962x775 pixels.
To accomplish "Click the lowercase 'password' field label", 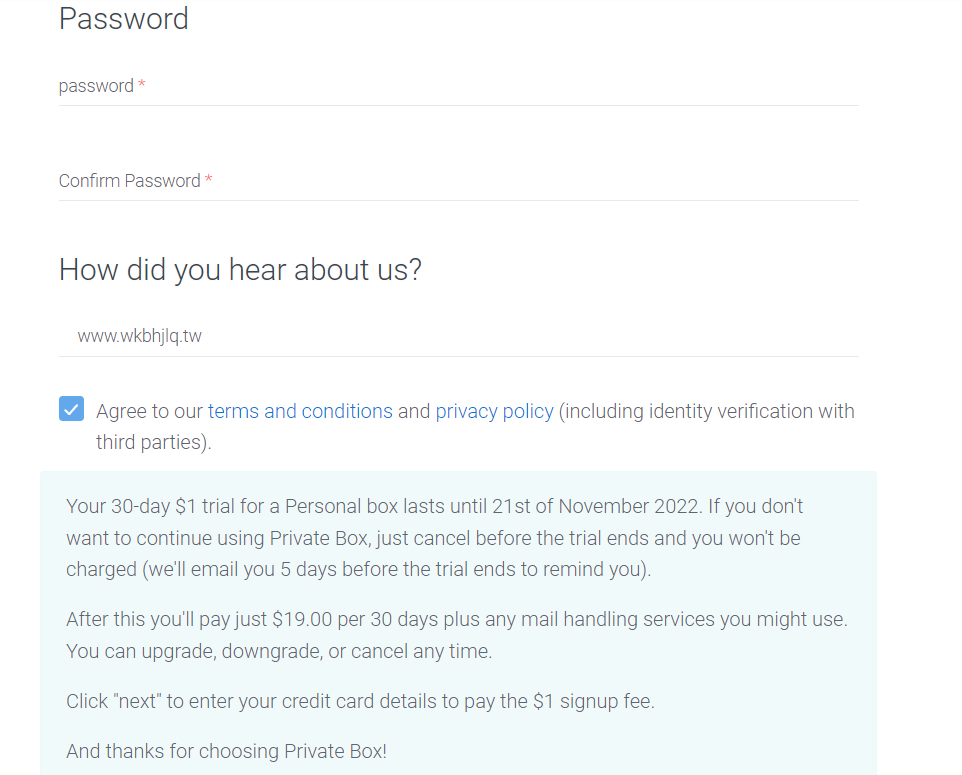I will 96,87.
